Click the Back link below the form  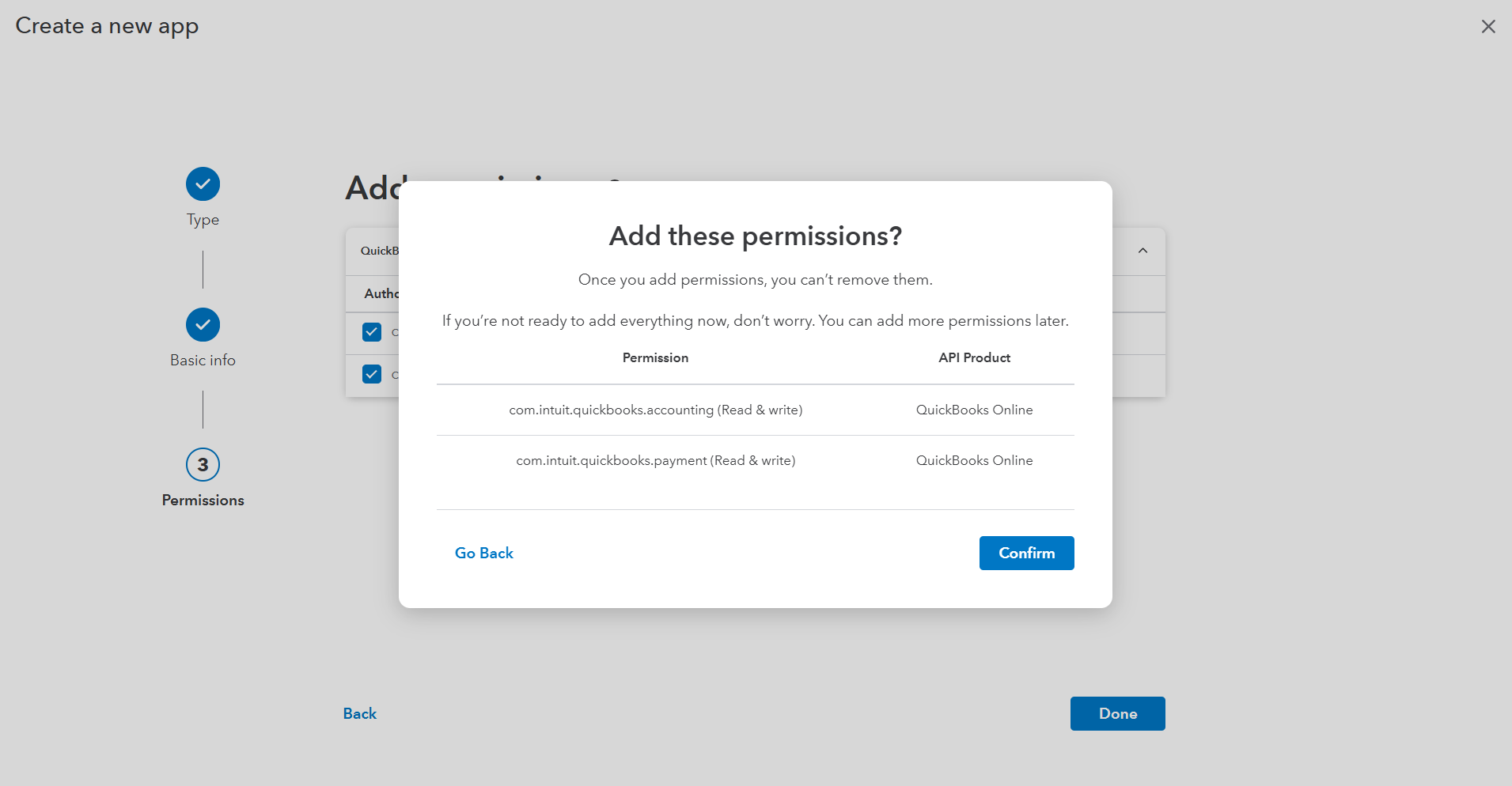pyautogui.click(x=360, y=713)
